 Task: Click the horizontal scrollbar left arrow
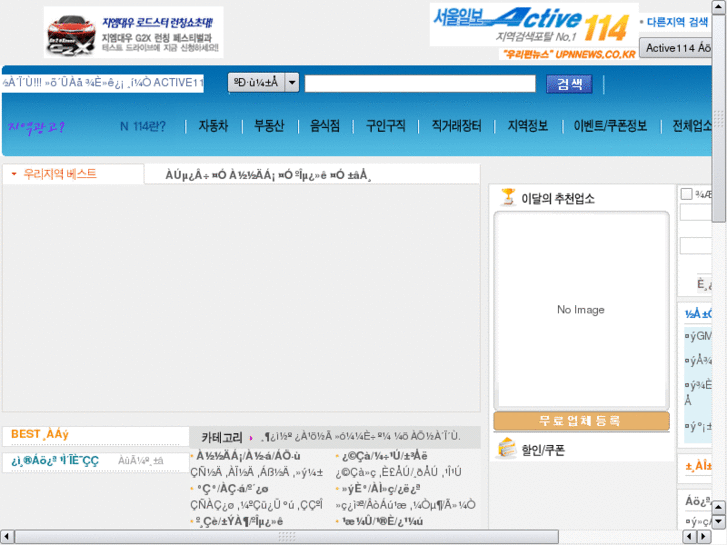pos(6,537)
